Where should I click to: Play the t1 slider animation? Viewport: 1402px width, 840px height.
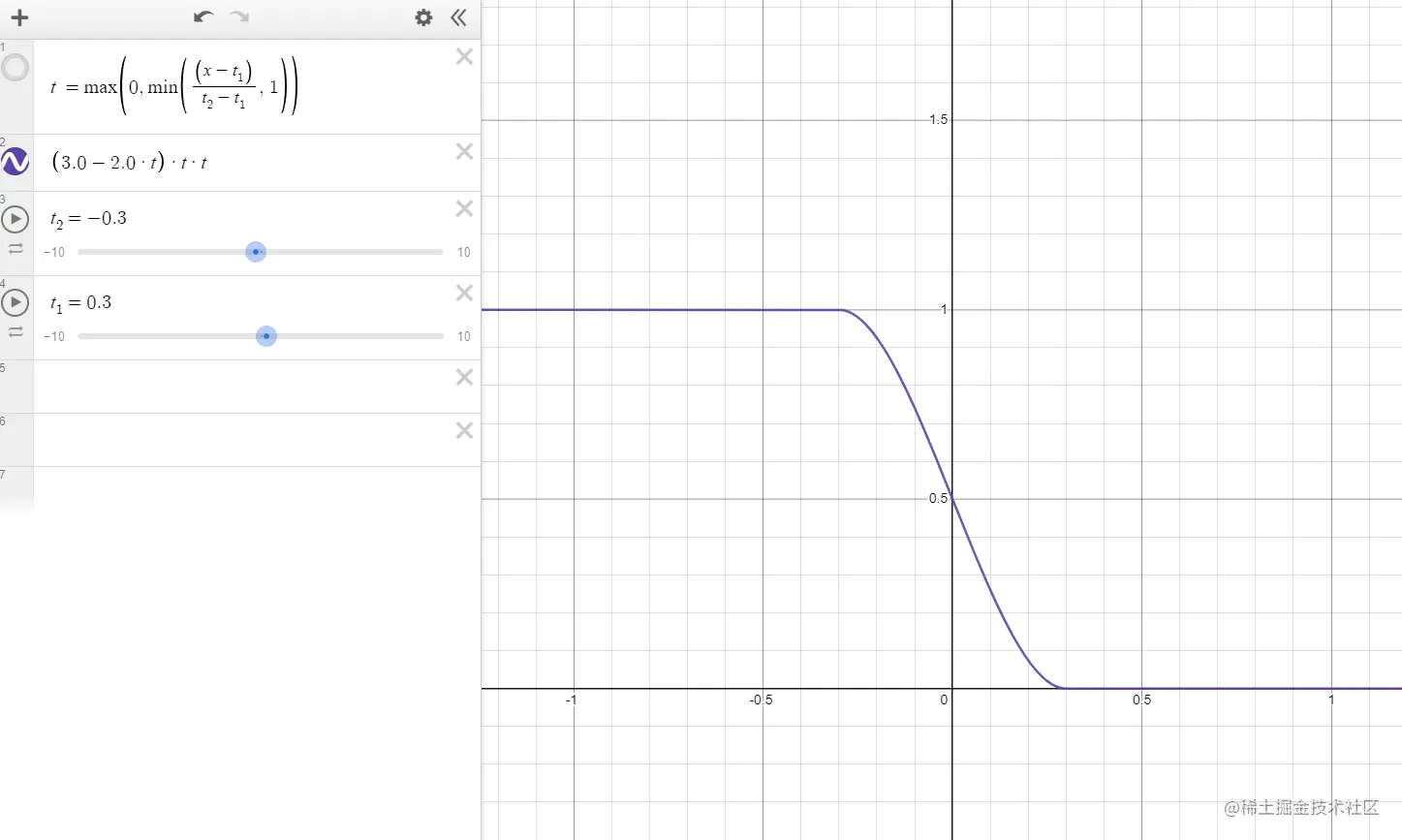16,303
